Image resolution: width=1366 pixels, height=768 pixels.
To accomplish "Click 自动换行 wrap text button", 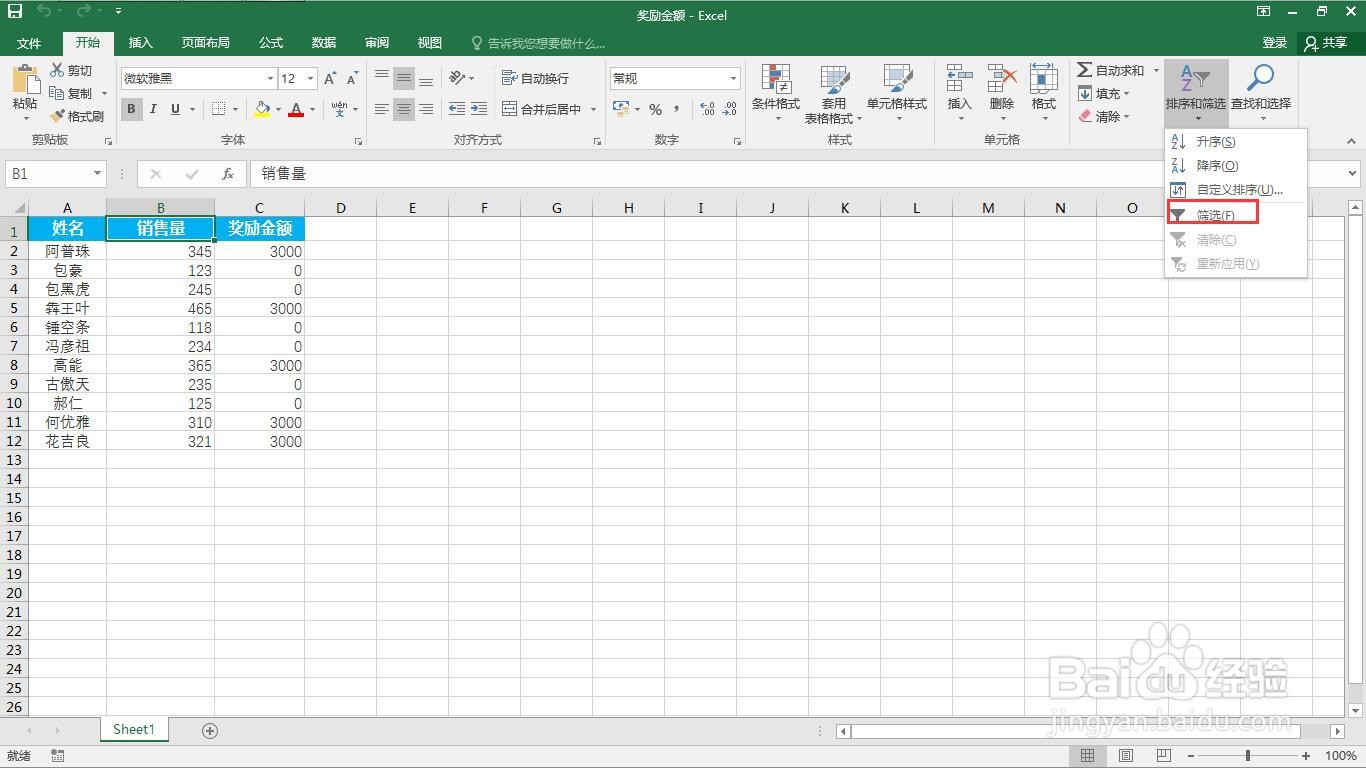I will (x=535, y=78).
